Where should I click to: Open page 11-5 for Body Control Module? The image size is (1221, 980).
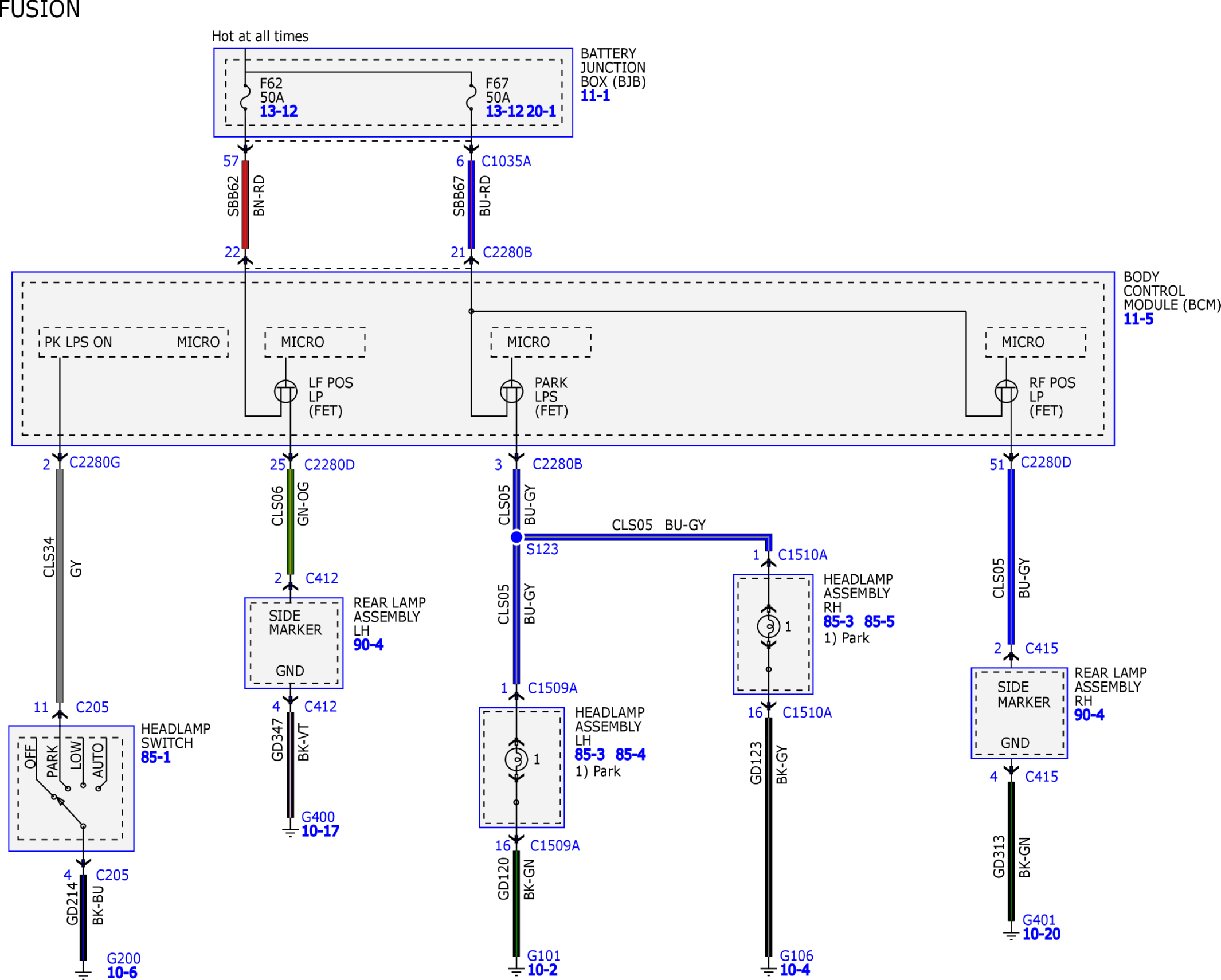tap(1138, 319)
